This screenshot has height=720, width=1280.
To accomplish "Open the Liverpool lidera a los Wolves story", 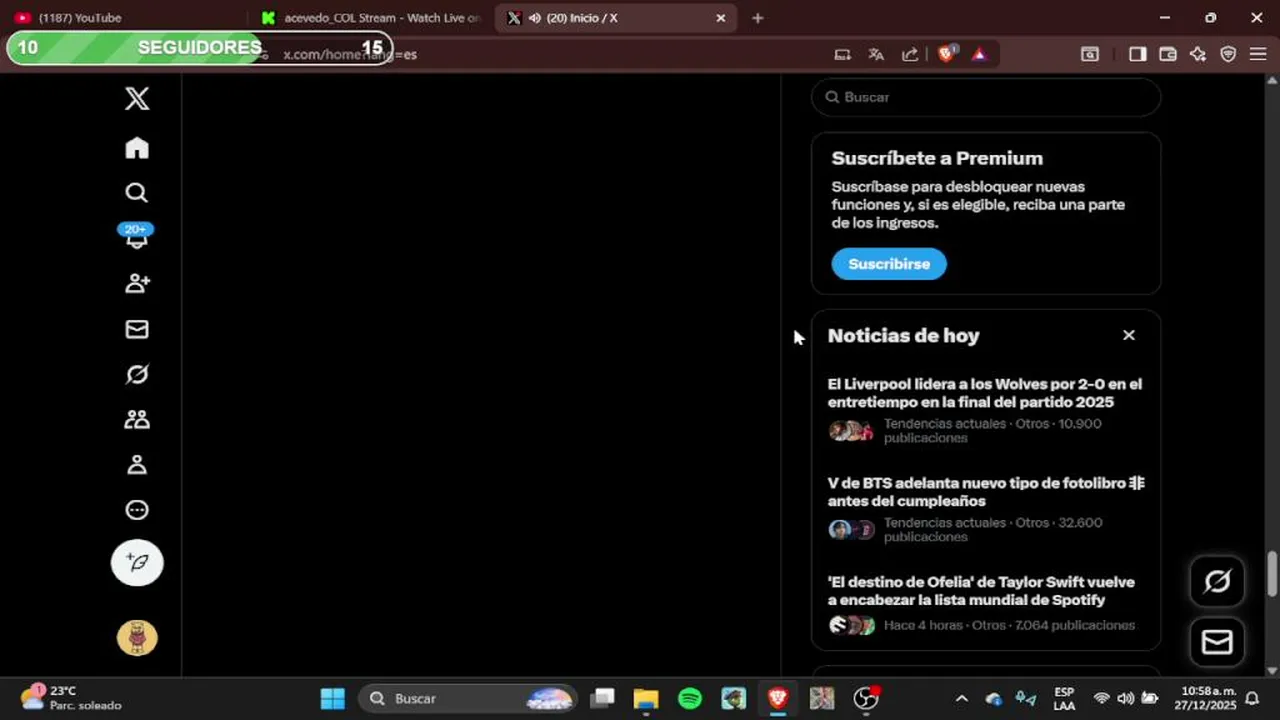I will pos(985,410).
